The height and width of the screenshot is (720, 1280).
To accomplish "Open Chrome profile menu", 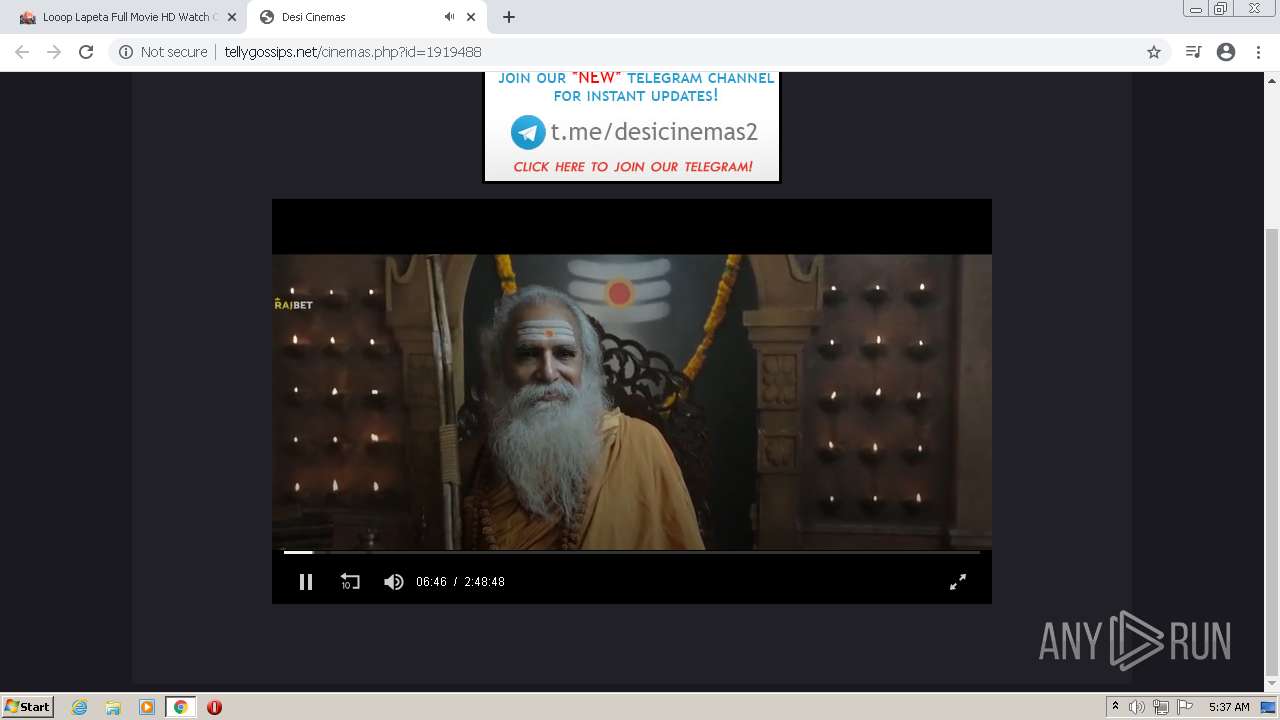I will pyautogui.click(x=1226, y=52).
